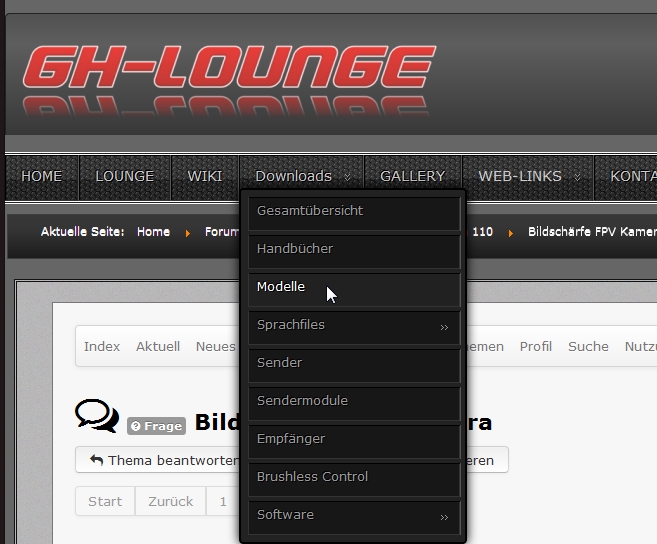Choose Empfänger in the Downloads menu
657x544 pixels.
click(291, 439)
